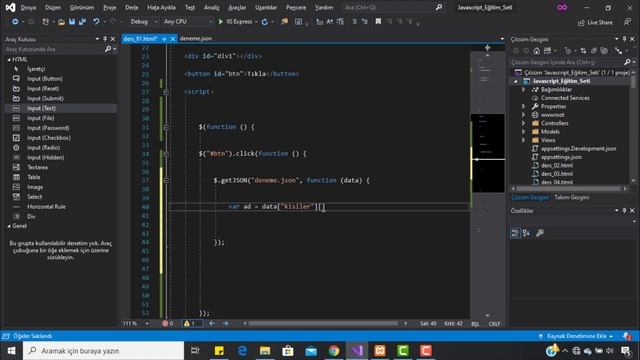The height and width of the screenshot is (360, 640).
Task: Undo the last edit via the toolbar
Action: tap(96, 22)
